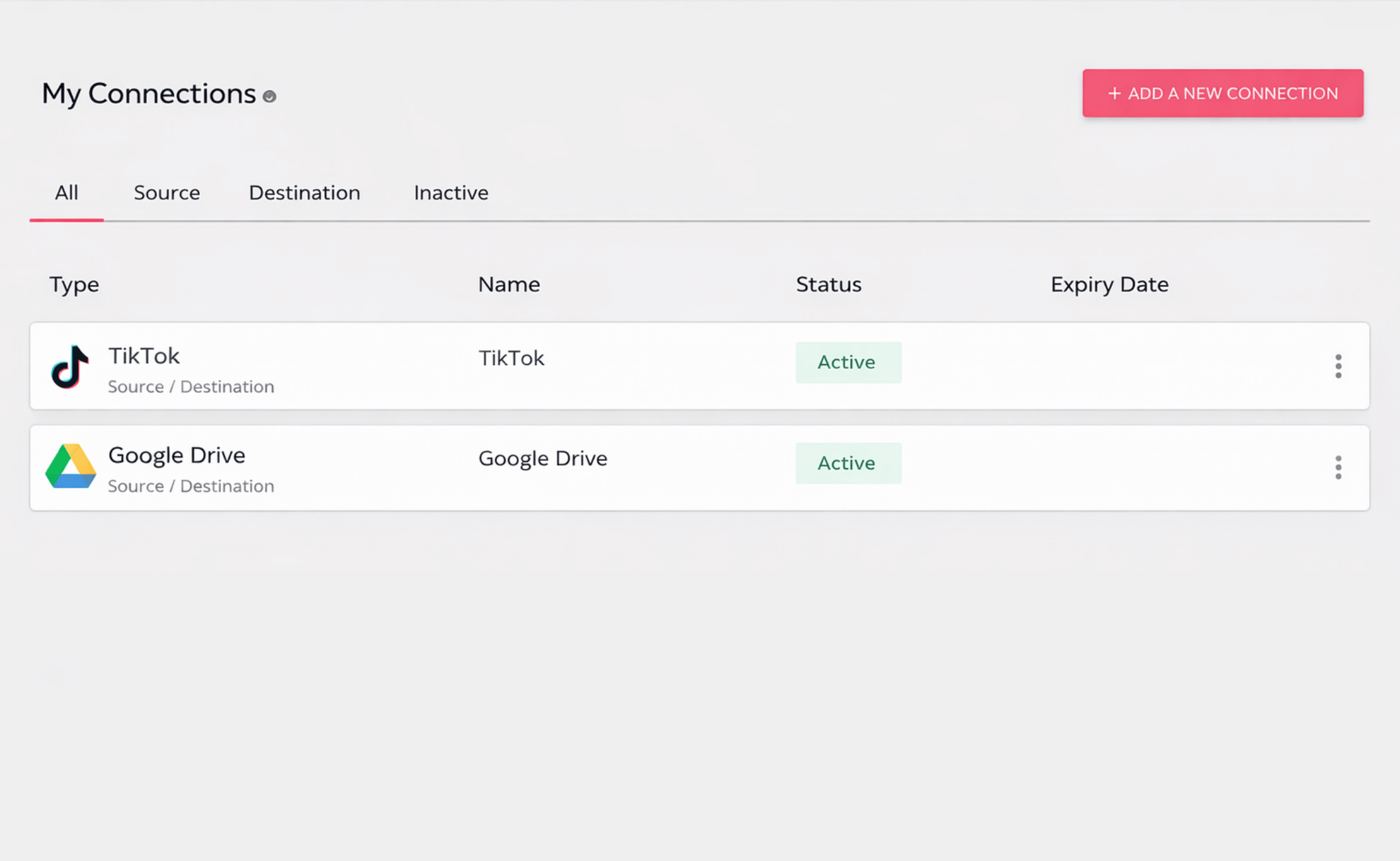
Task: Click the My Connections heading
Action: [x=149, y=94]
